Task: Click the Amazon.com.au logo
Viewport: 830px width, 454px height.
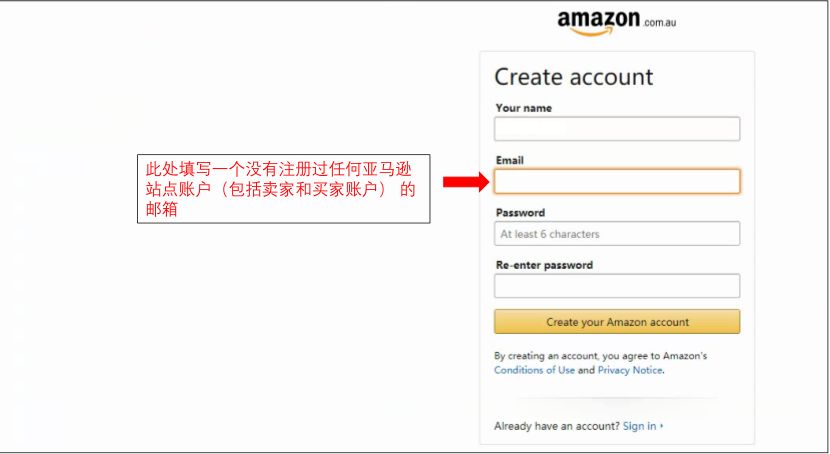Action: point(617,23)
